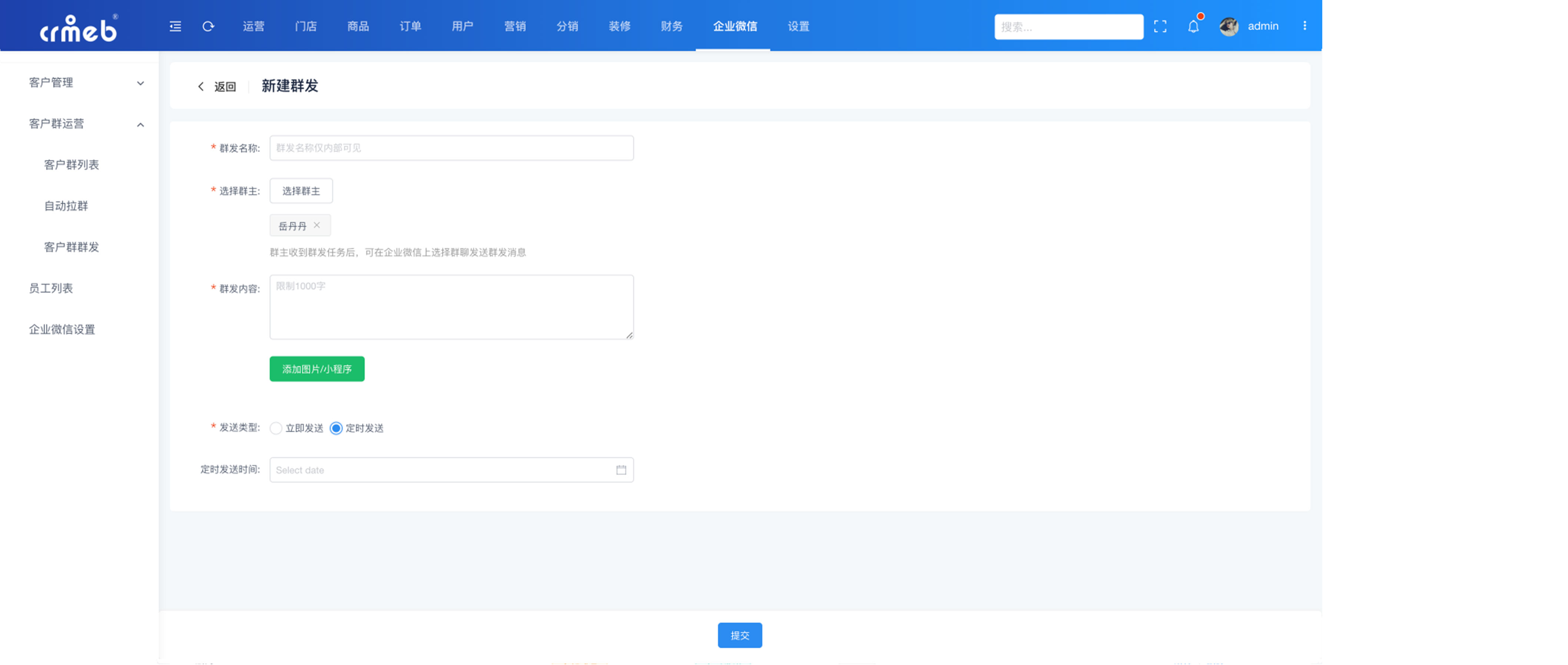The image size is (1568, 665).
Task: Click the 选择群主 button
Action: pos(301,191)
